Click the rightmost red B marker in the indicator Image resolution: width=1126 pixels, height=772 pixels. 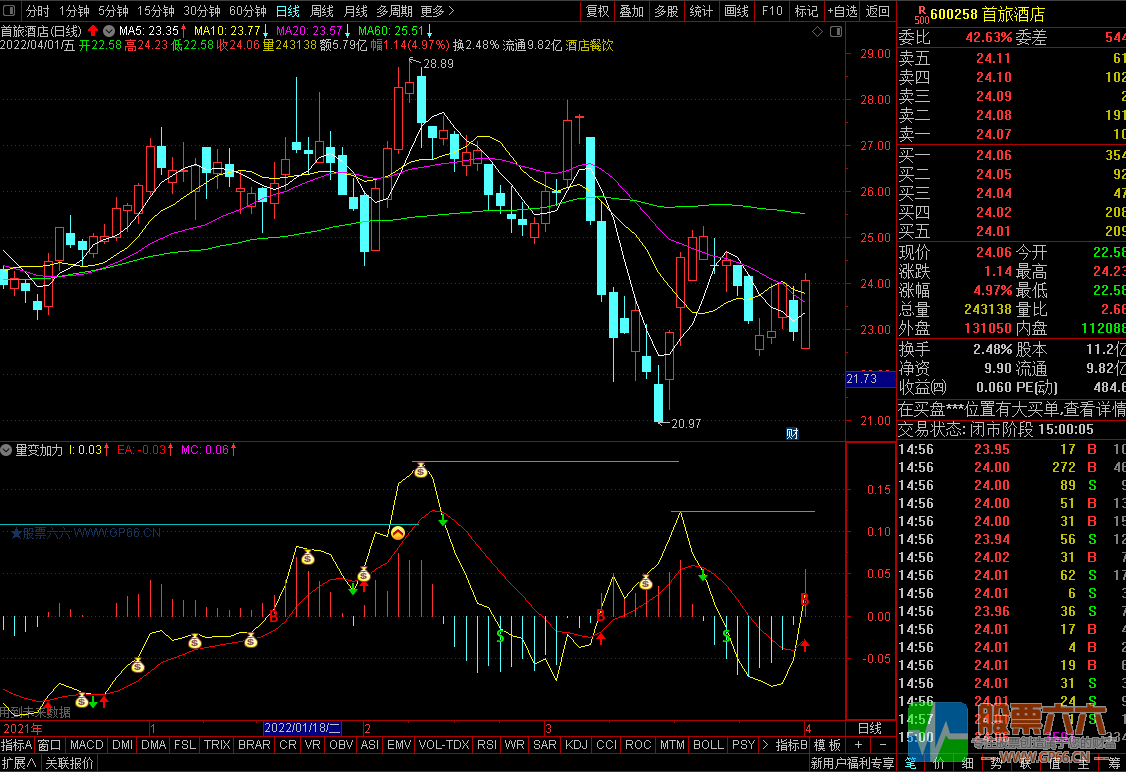tap(804, 599)
